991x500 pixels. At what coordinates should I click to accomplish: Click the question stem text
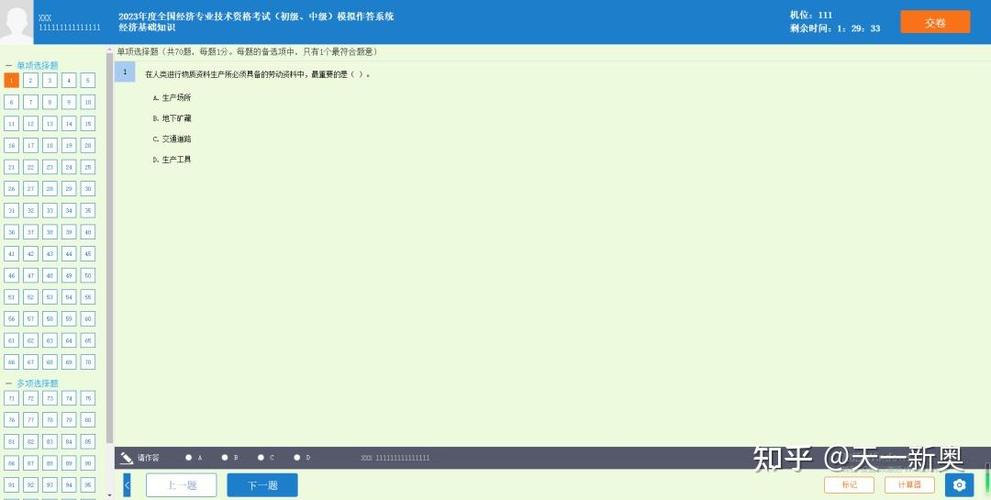click(257, 74)
